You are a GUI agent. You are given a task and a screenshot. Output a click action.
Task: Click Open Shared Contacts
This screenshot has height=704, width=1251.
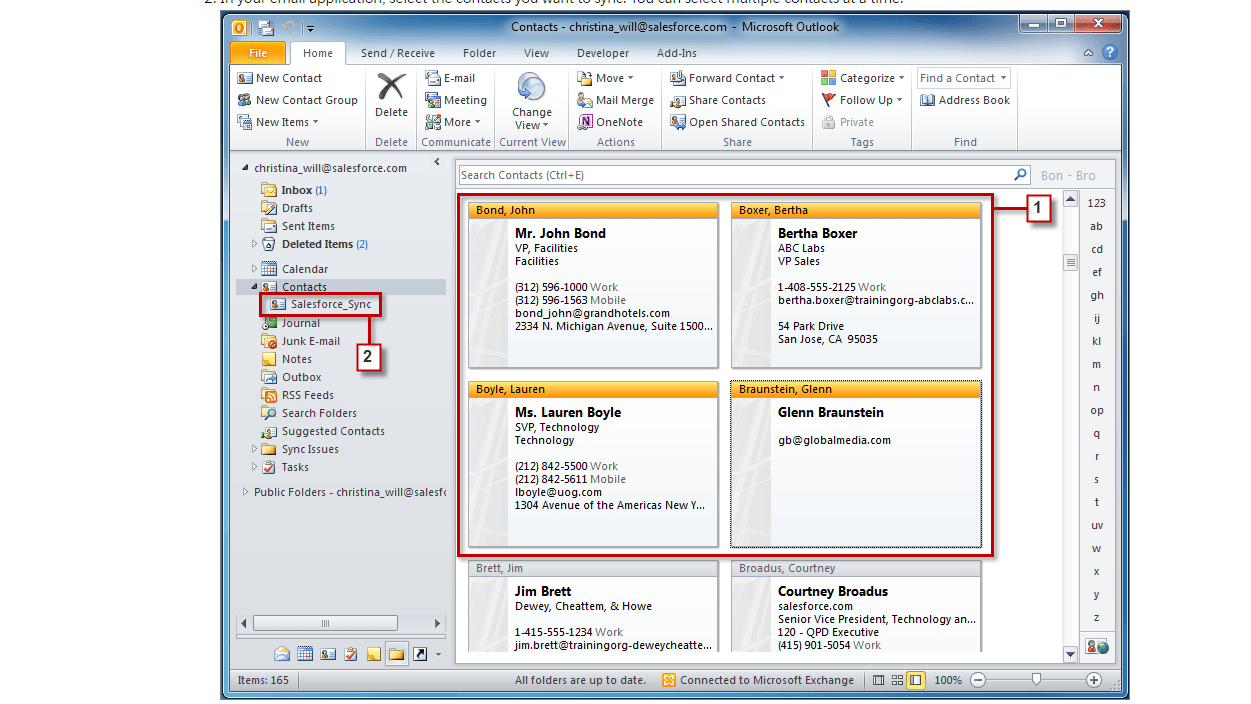737,122
